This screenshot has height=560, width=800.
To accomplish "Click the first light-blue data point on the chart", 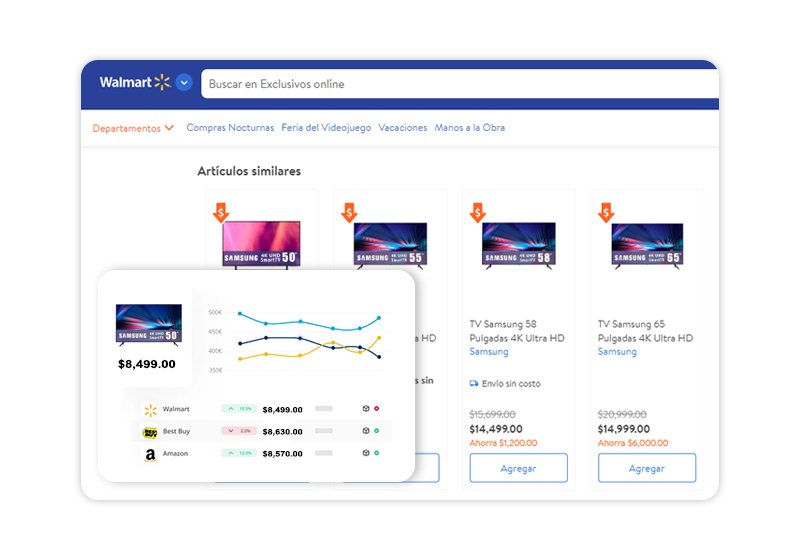I will point(240,314).
